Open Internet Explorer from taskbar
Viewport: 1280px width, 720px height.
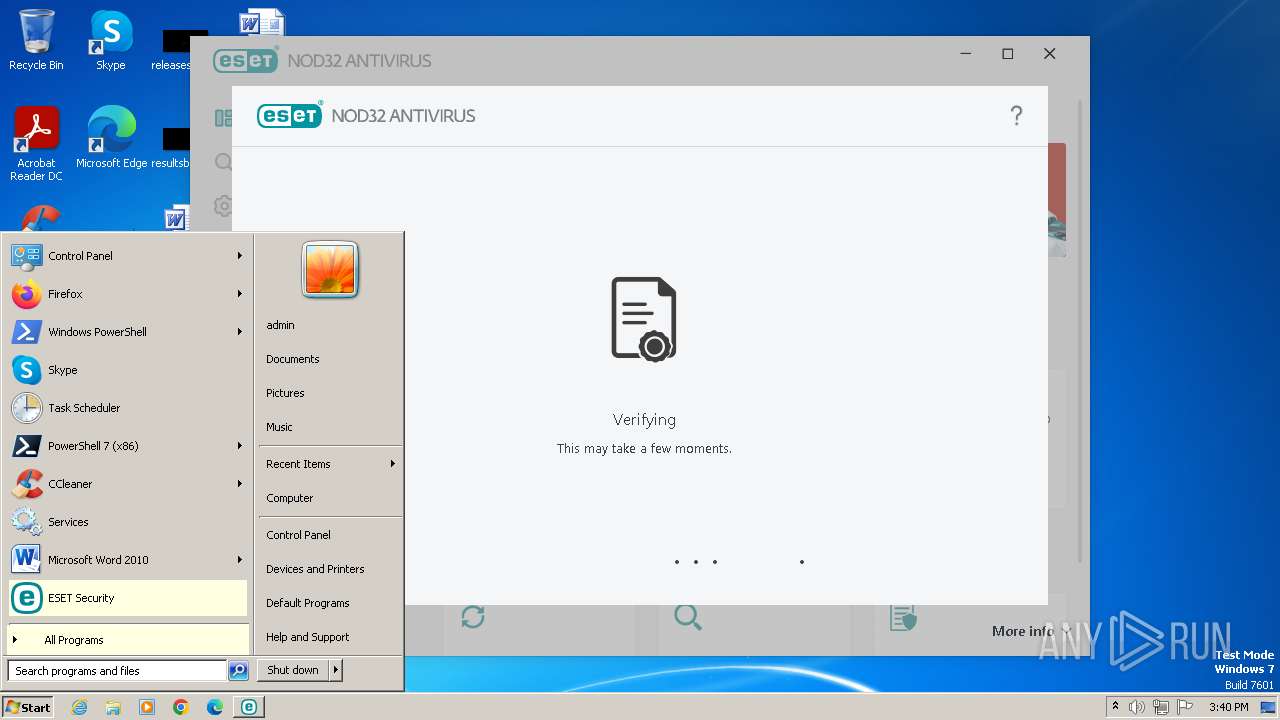(x=79, y=707)
